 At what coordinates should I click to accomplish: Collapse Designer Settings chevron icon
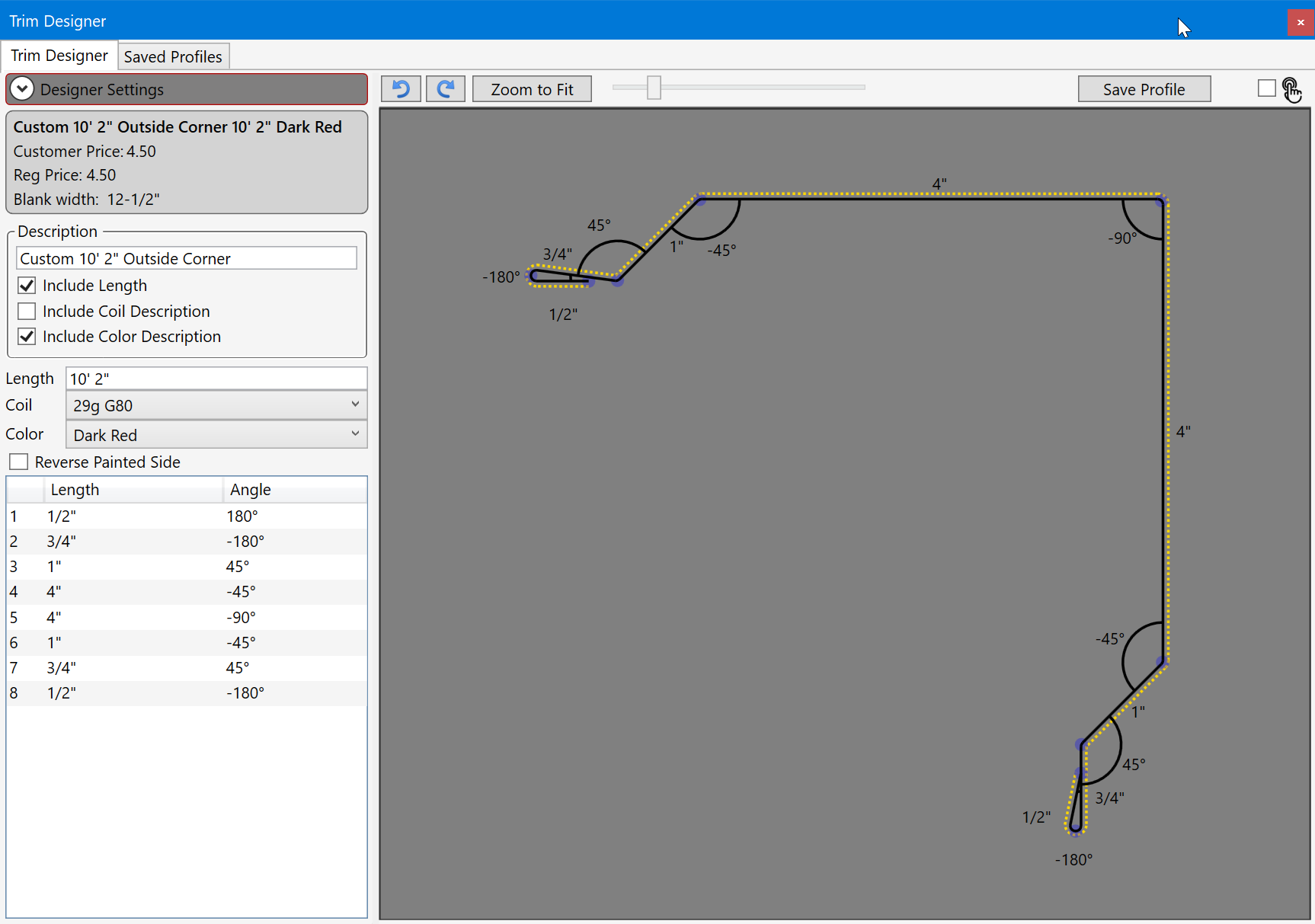(x=22, y=89)
